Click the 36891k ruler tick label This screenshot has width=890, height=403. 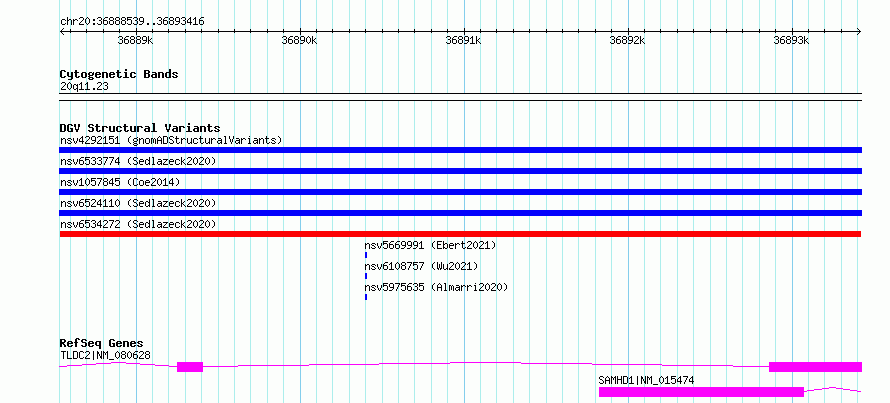point(464,40)
